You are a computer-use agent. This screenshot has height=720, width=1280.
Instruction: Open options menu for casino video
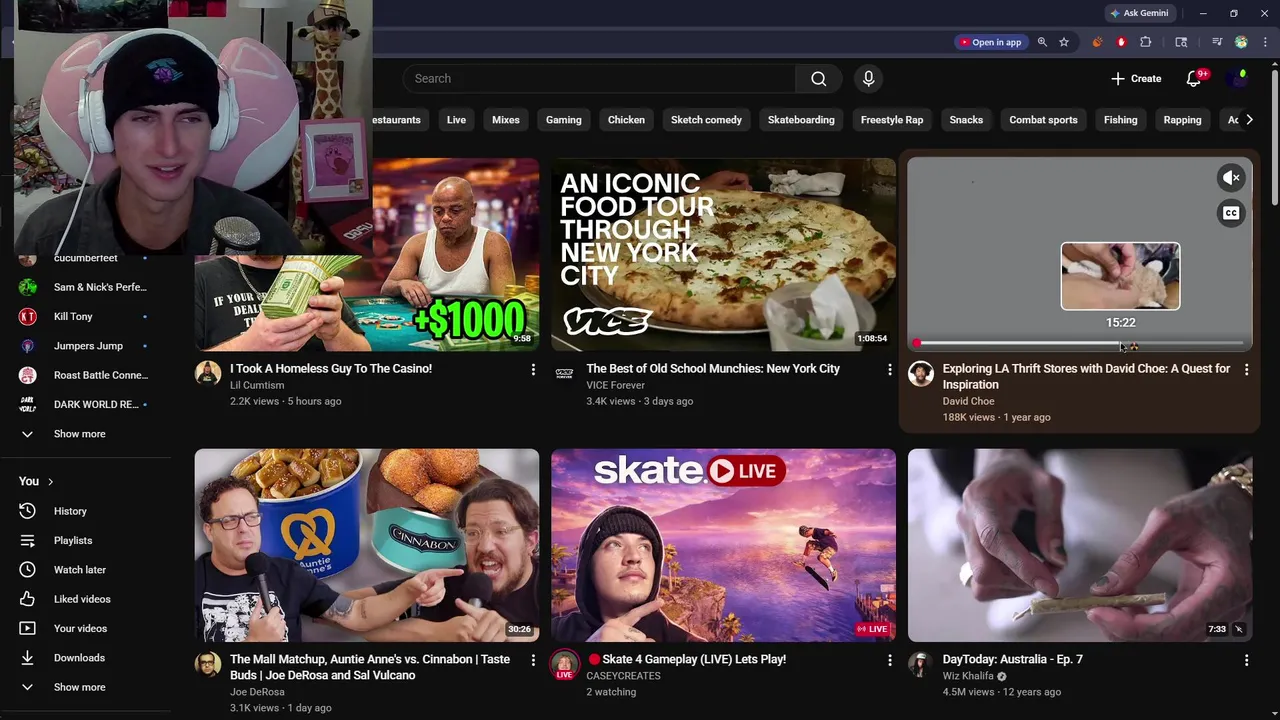[533, 370]
